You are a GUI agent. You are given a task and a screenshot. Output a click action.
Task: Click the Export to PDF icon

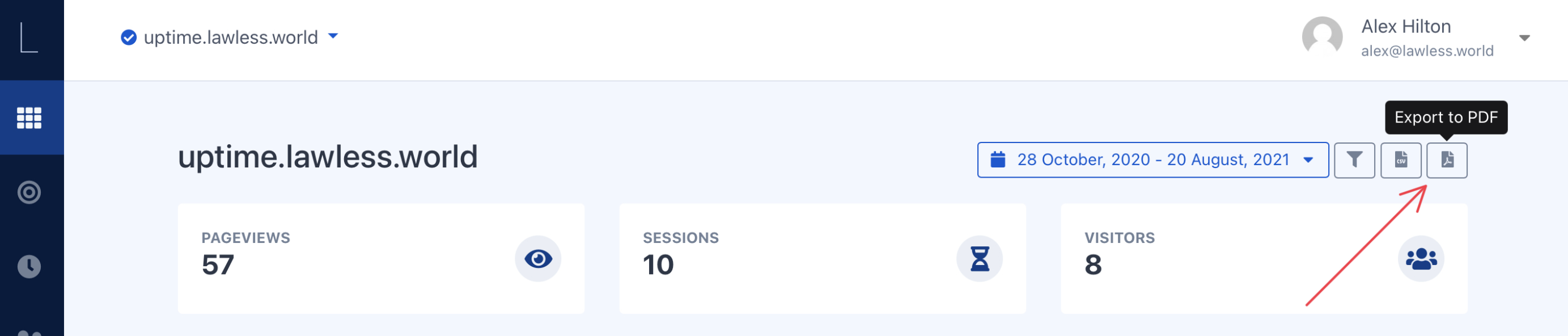(x=1446, y=159)
